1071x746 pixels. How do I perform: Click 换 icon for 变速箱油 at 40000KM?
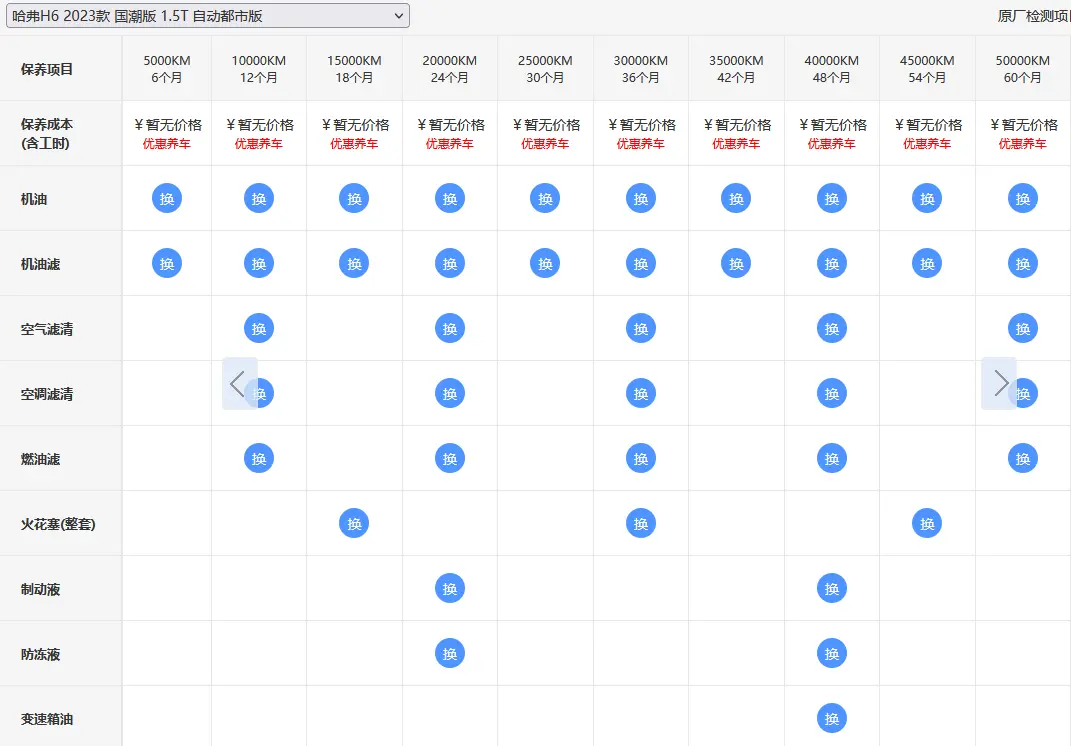point(832,718)
